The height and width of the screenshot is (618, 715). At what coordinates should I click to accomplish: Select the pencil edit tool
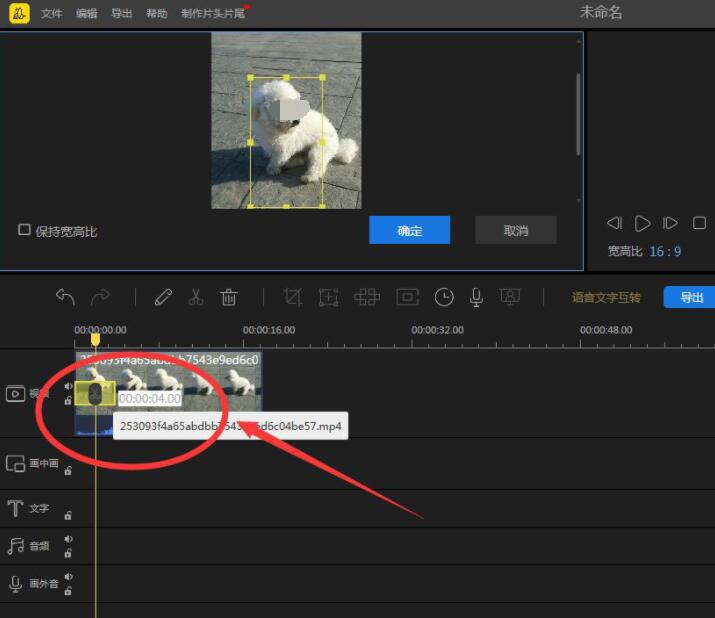click(x=163, y=297)
